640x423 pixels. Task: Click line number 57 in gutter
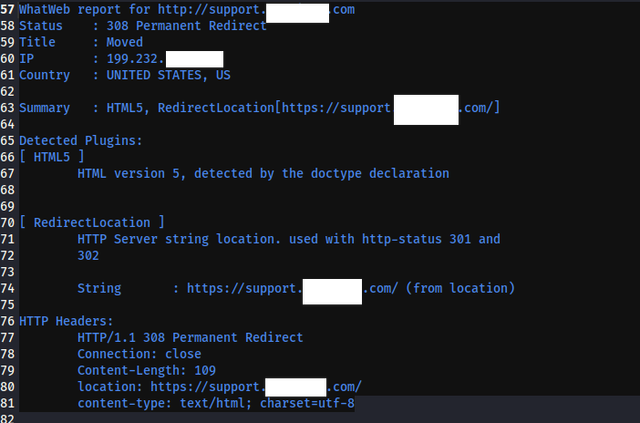pyautogui.click(x=8, y=9)
